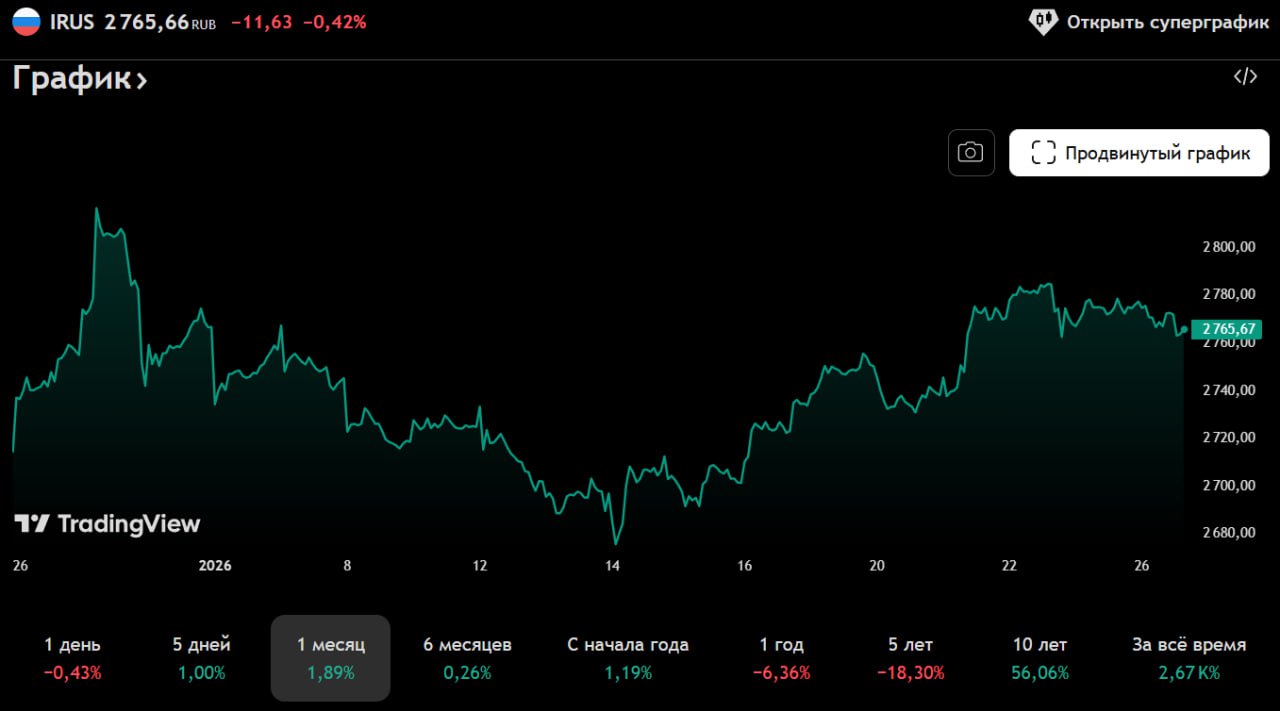
Task: Select the 1 день time range
Action: [72, 658]
